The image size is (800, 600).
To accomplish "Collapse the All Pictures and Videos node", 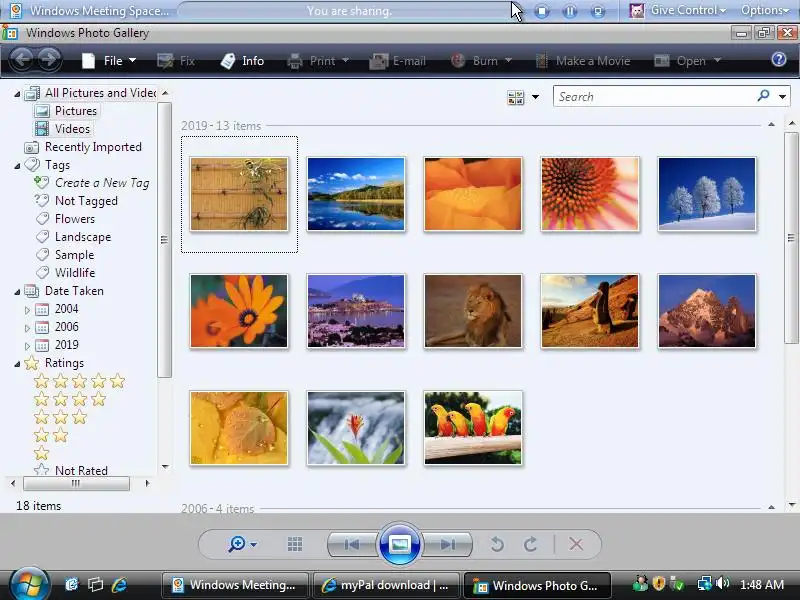I will click(17, 94).
